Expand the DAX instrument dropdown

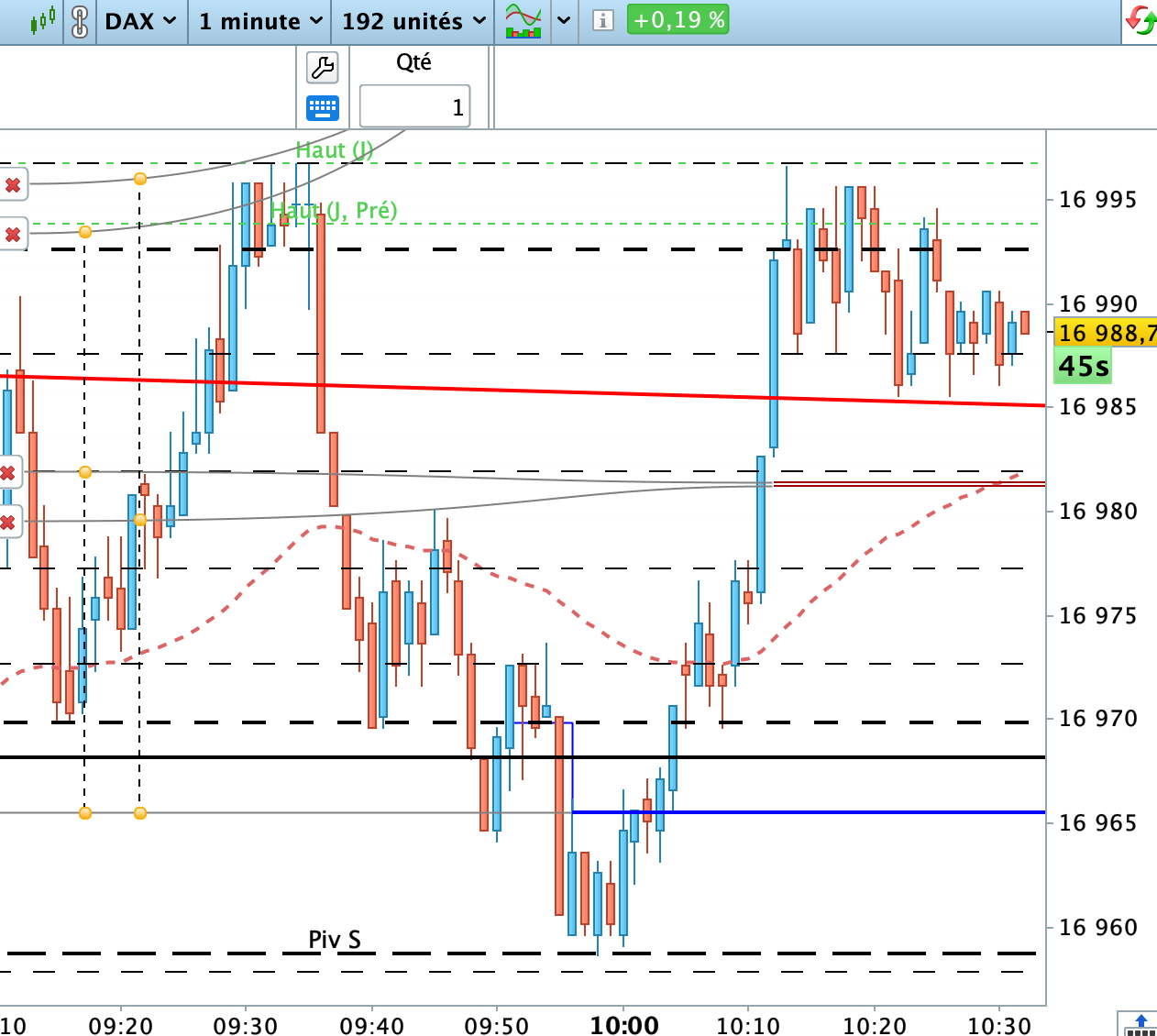click(139, 21)
